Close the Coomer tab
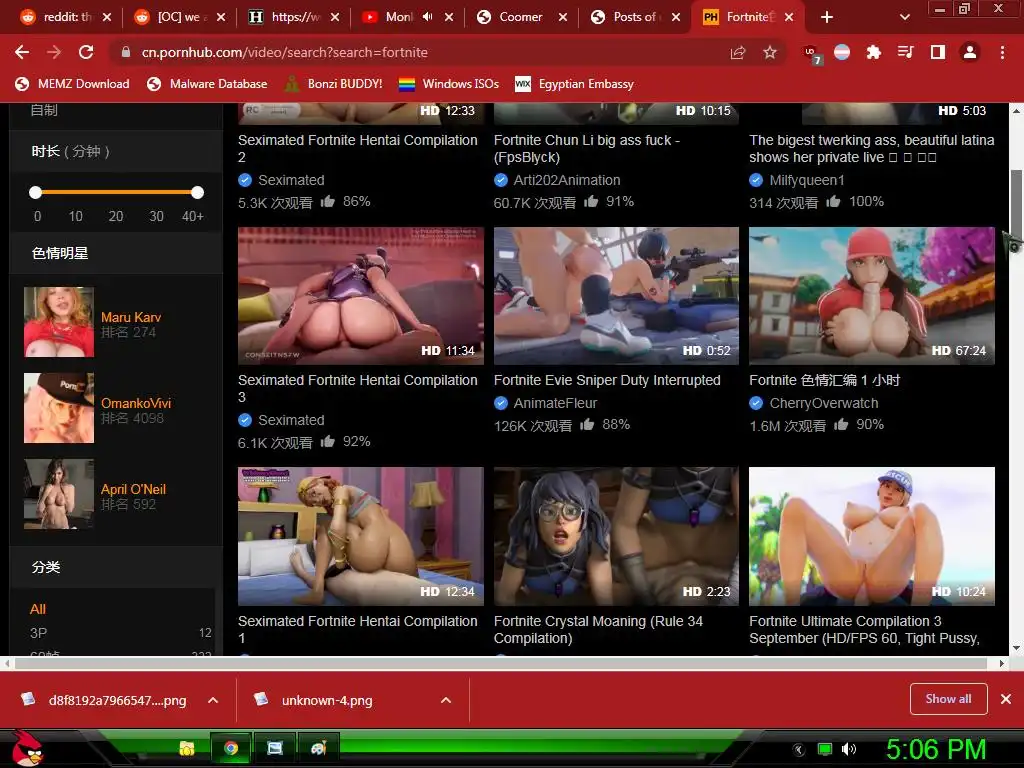 coord(562,17)
